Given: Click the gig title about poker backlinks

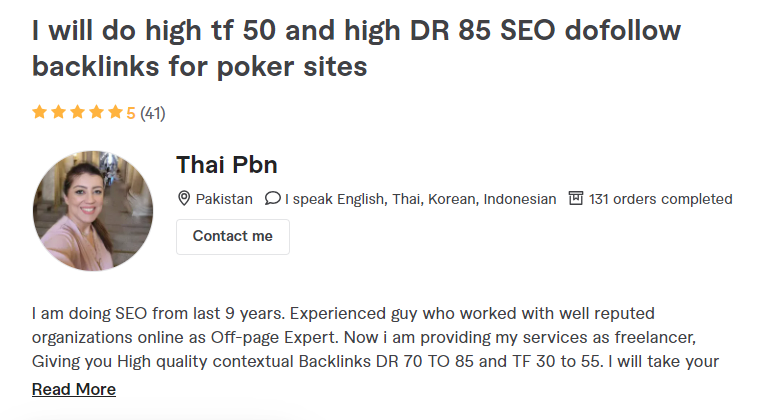Looking at the screenshot, I should [356, 48].
